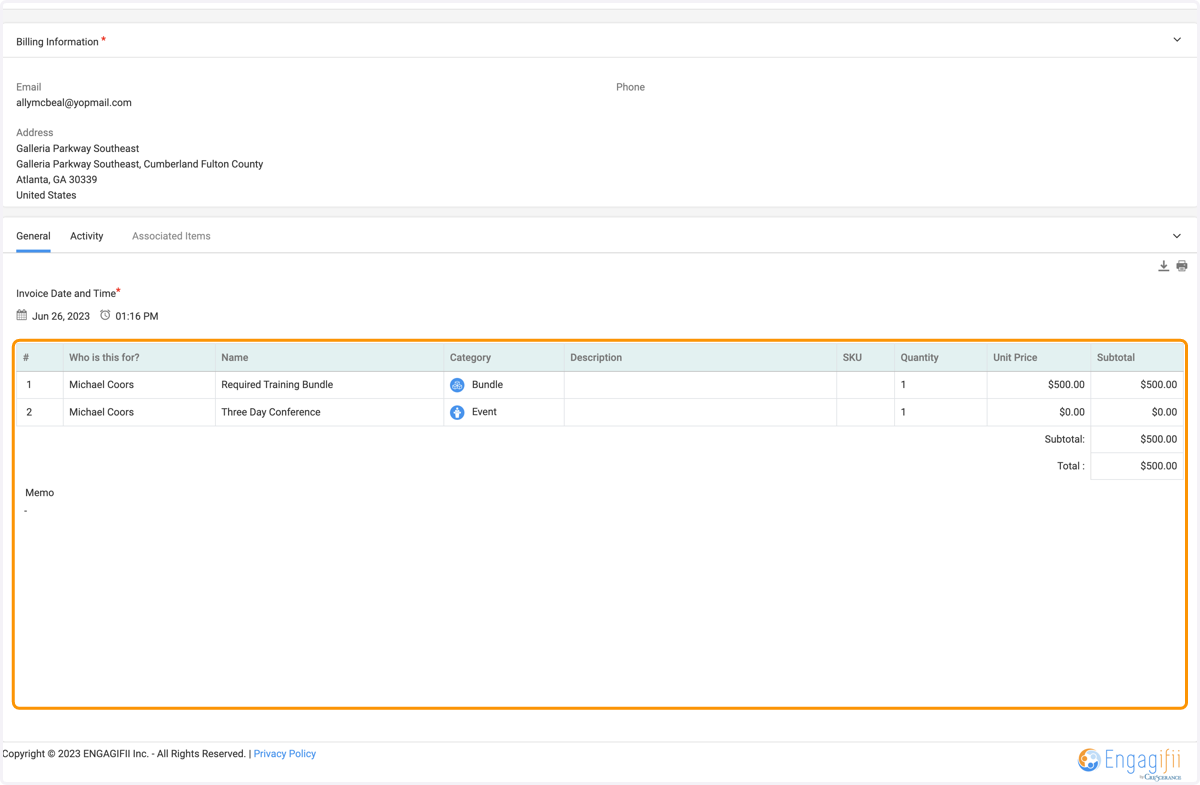
Task: Click the Event category icon in row 2
Action: [x=457, y=412]
